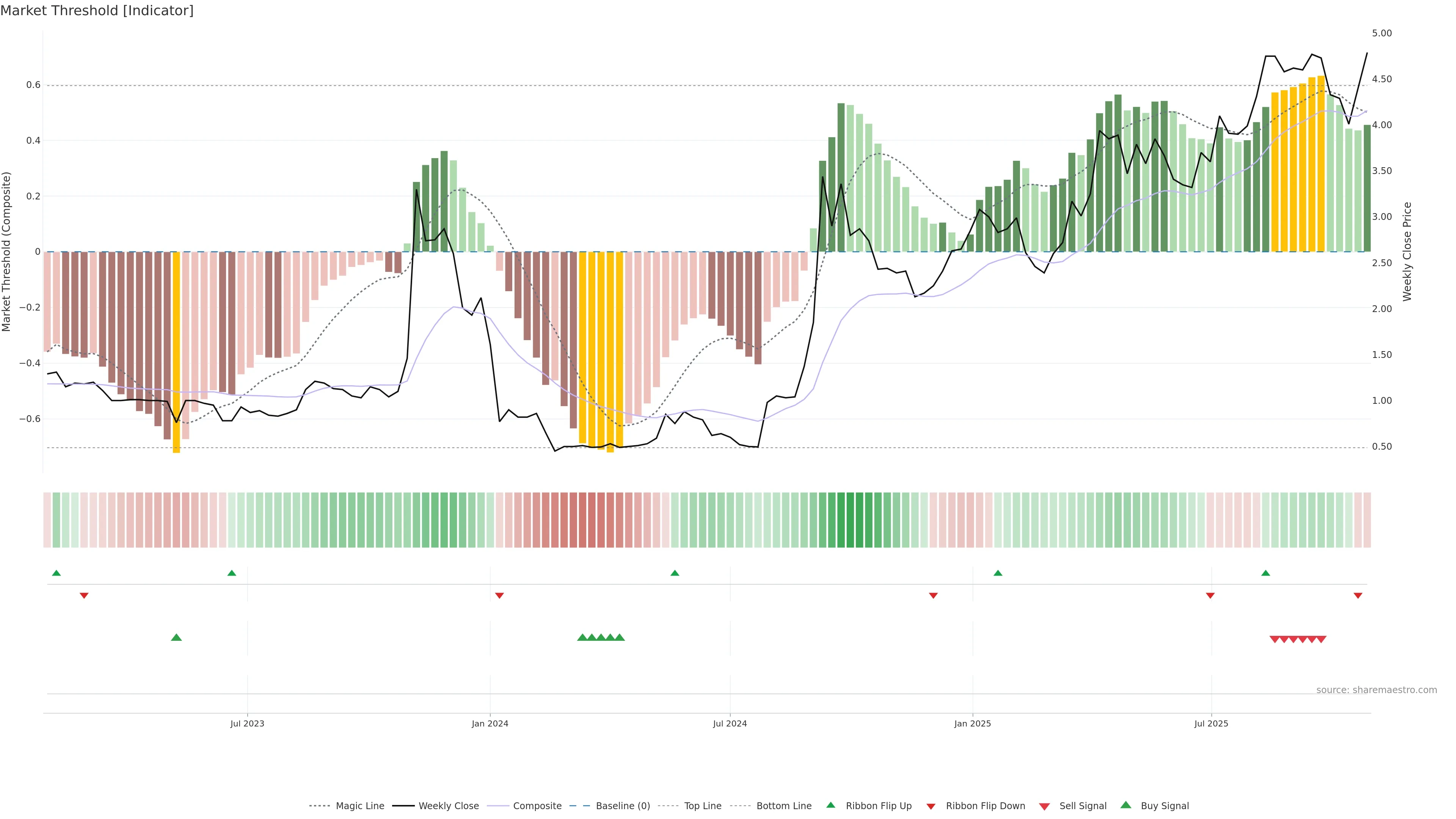Click the Ribbon Flip Down marker after Jan 2024
The height and width of the screenshot is (819, 1456).
(x=499, y=596)
